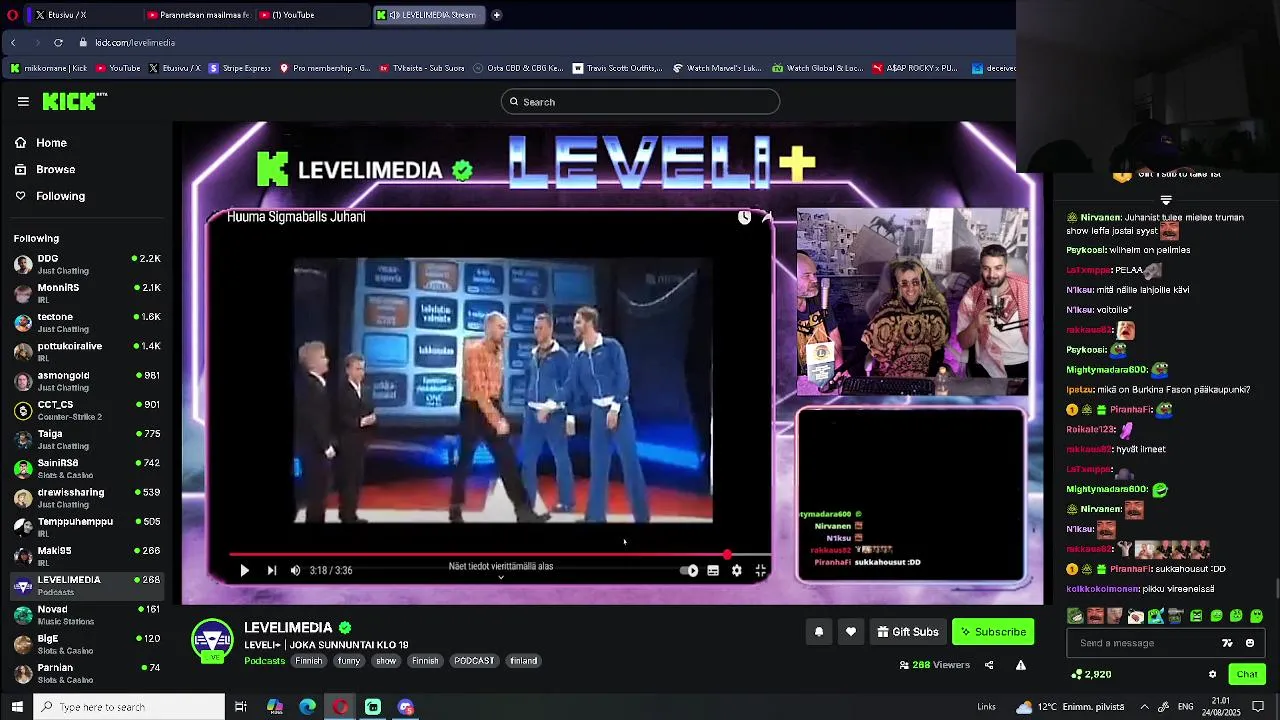Reload the page
The width and height of the screenshot is (1280, 720).
(x=58, y=43)
